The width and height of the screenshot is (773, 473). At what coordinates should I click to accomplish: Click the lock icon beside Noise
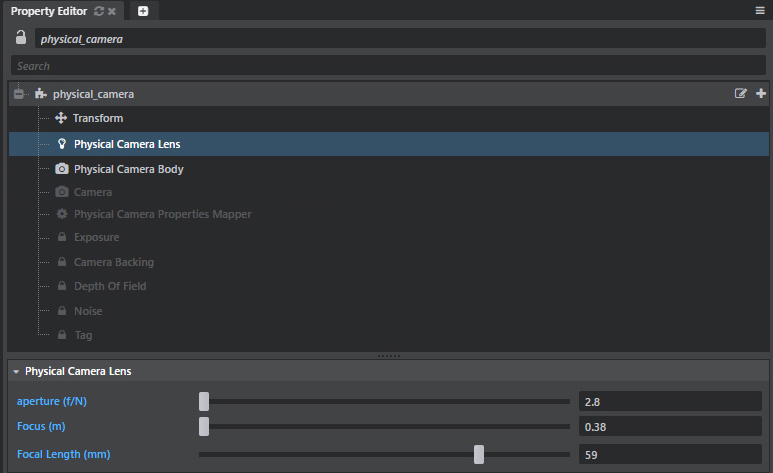62,310
